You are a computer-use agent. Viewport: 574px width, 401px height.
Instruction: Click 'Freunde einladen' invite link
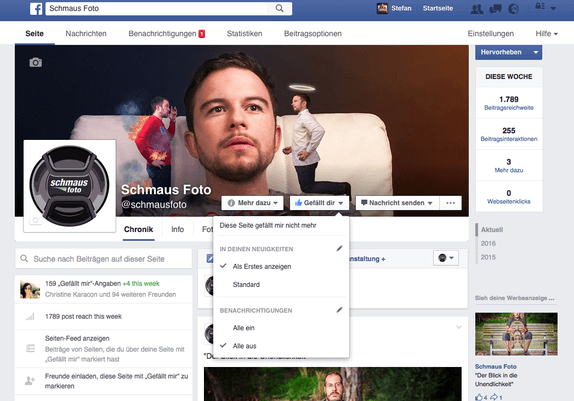click(116, 381)
